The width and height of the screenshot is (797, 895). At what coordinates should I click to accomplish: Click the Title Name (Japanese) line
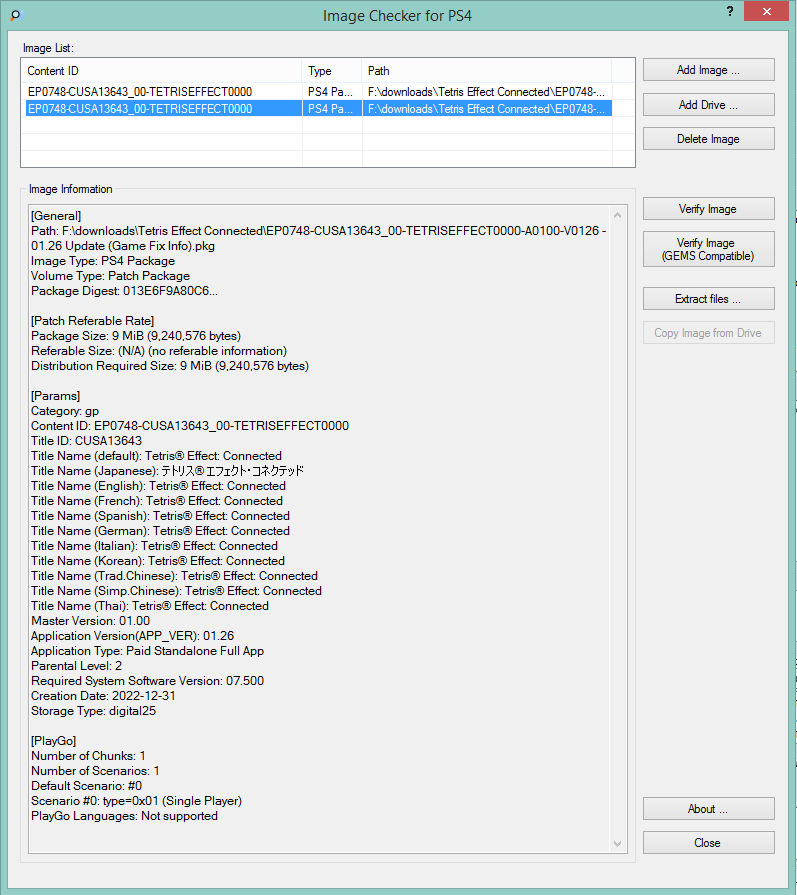pyautogui.click(x=167, y=471)
